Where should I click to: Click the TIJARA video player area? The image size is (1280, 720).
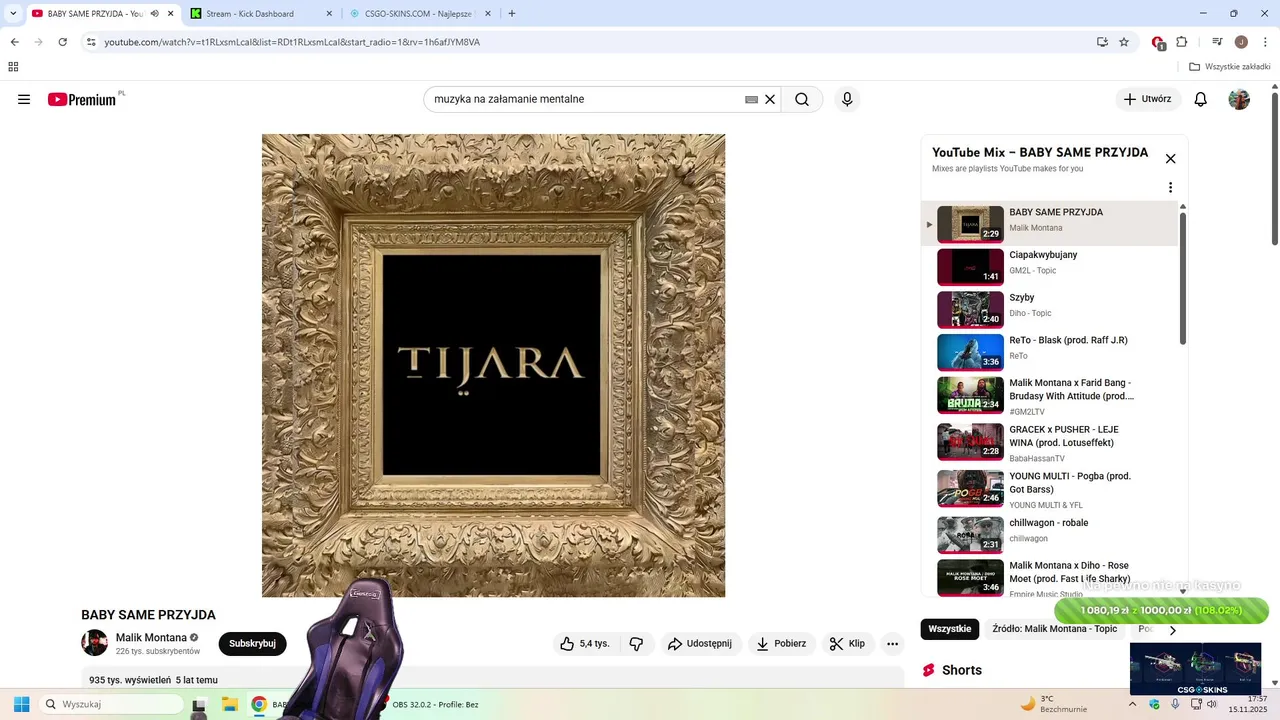pyautogui.click(x=493, y=366)
